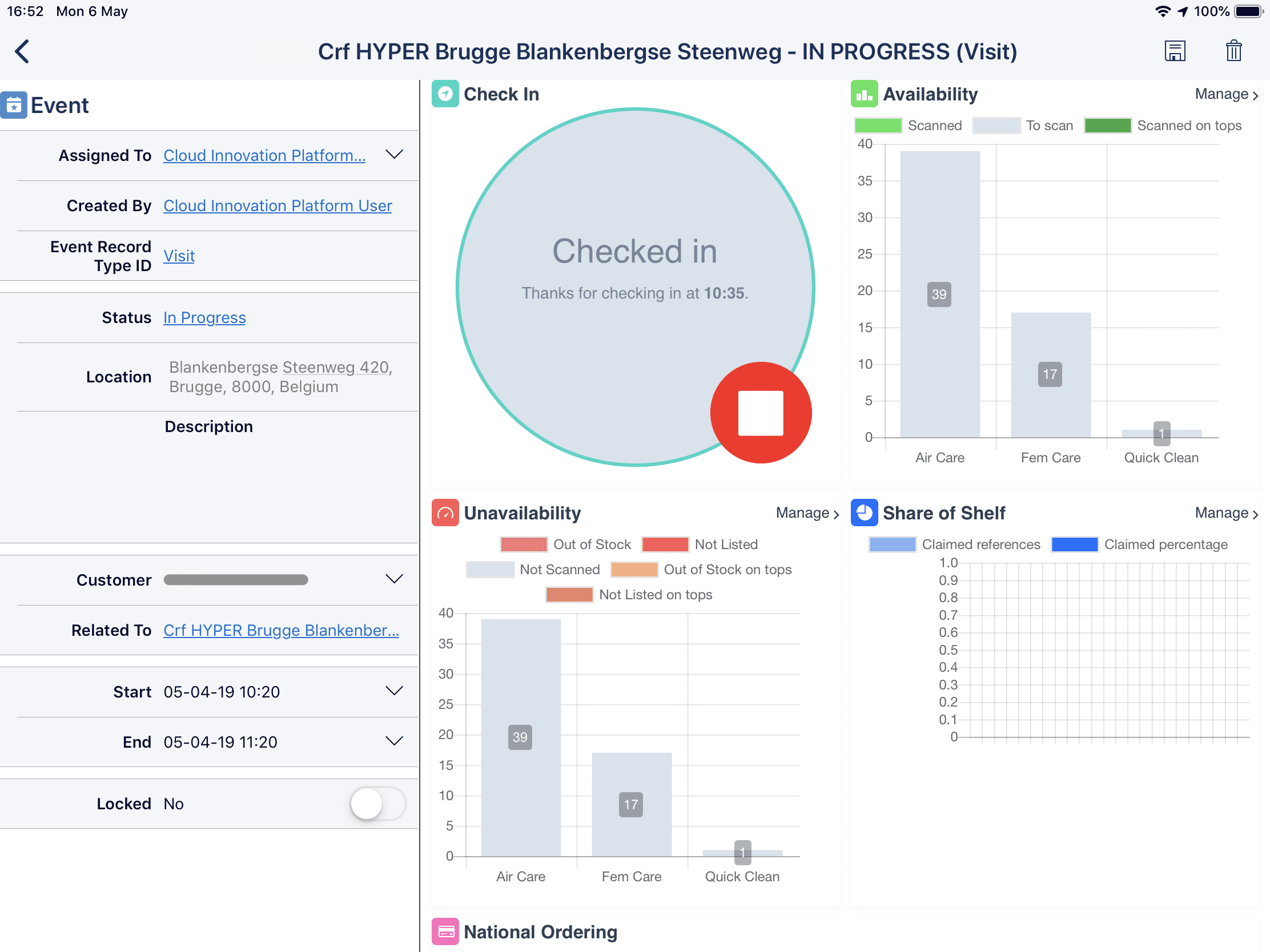The image size is (1270, 952).
Task: Open Manage for Unavailability
Action: point(807,513)
